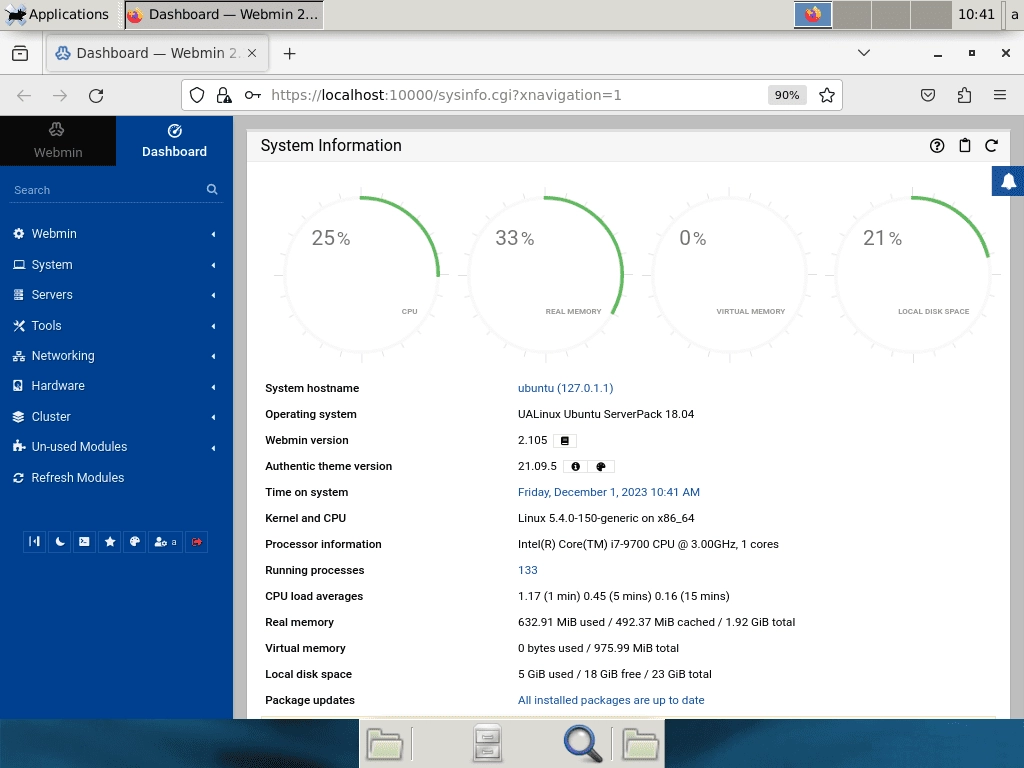The image size is (1024, 768).
Task: Expand the Tools menu category
Action: click(116, 325)
